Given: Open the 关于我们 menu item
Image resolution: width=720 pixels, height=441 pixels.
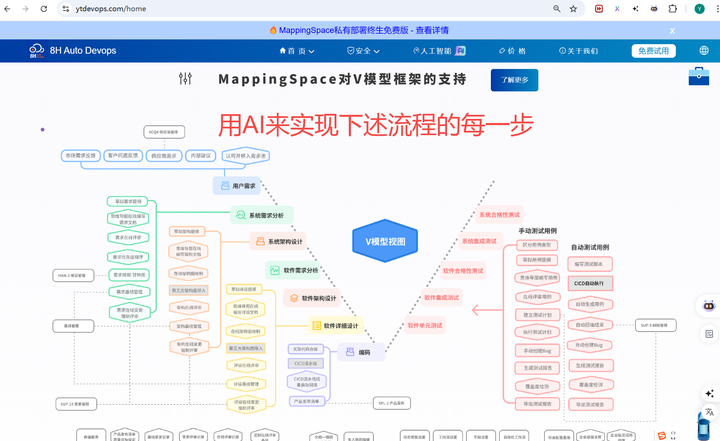Looking at the screenshot, I should [578, 51].
